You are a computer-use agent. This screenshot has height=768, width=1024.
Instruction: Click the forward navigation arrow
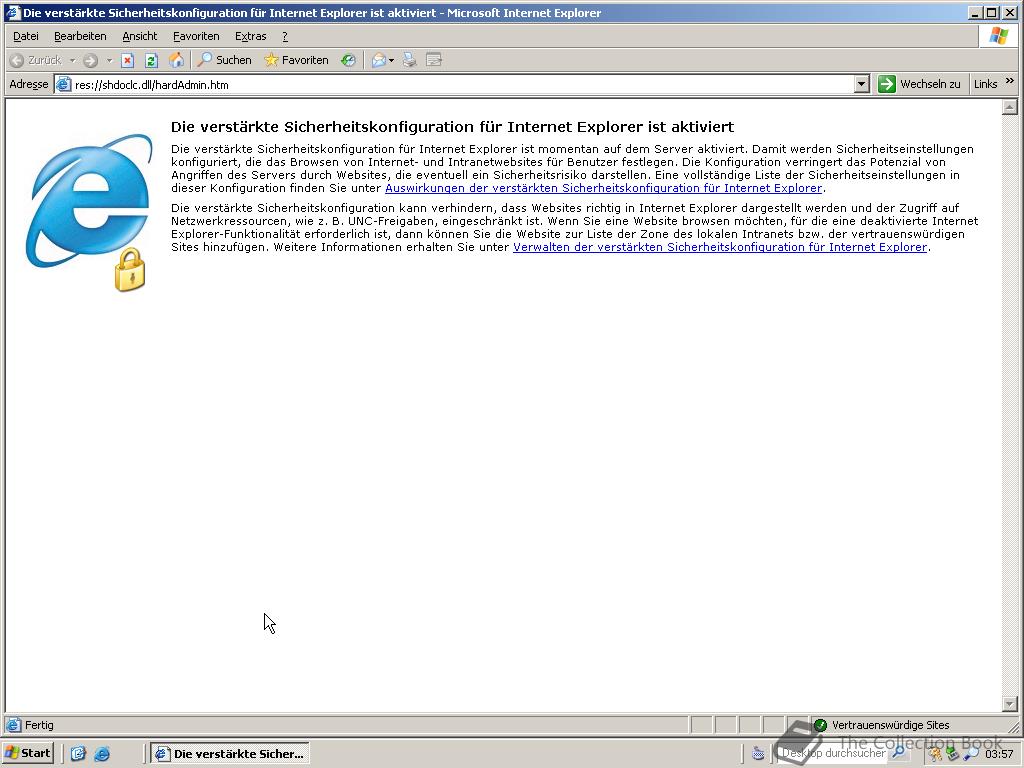point(91,61)
